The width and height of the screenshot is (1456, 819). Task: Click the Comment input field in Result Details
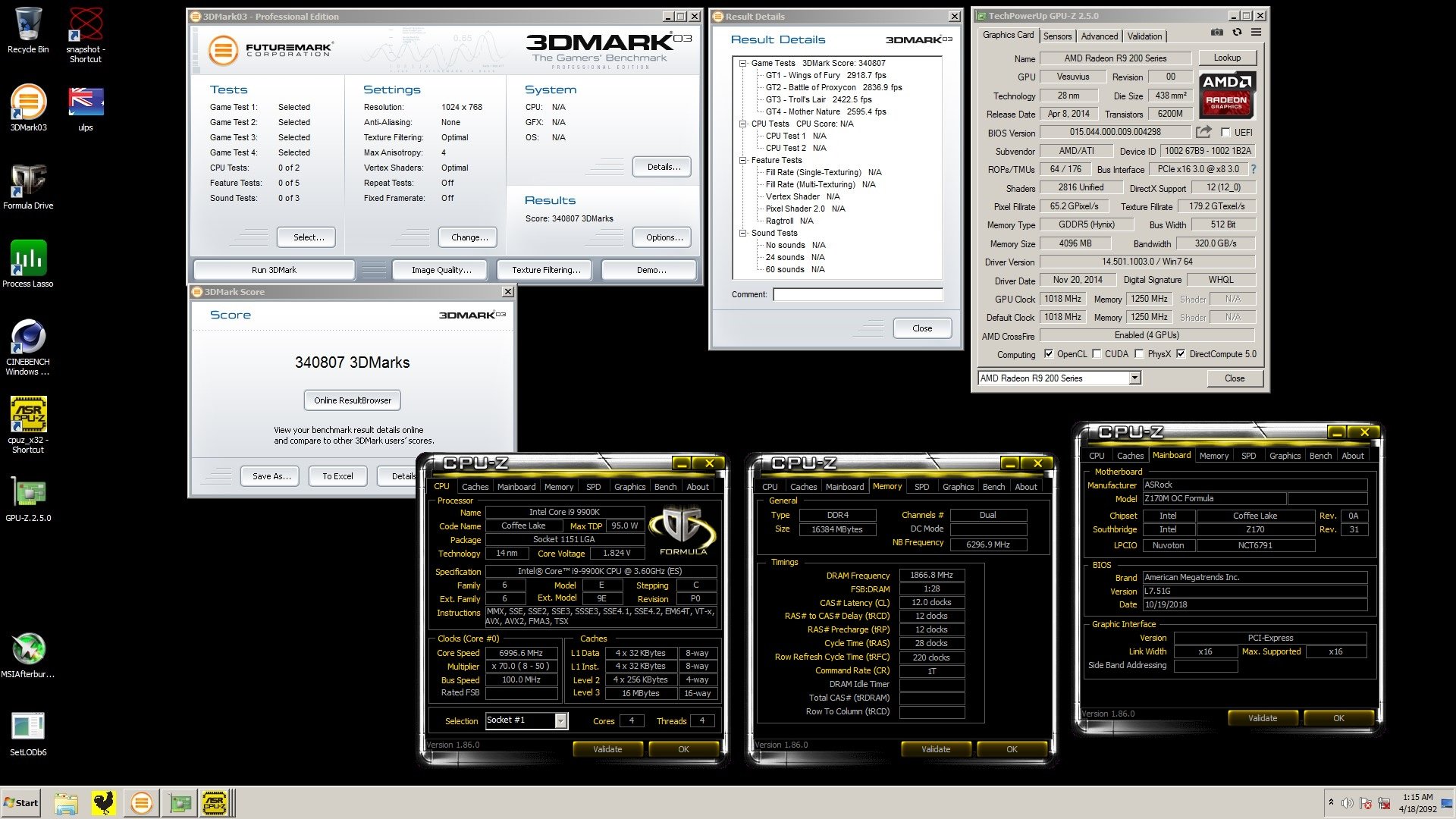[858, 294]
